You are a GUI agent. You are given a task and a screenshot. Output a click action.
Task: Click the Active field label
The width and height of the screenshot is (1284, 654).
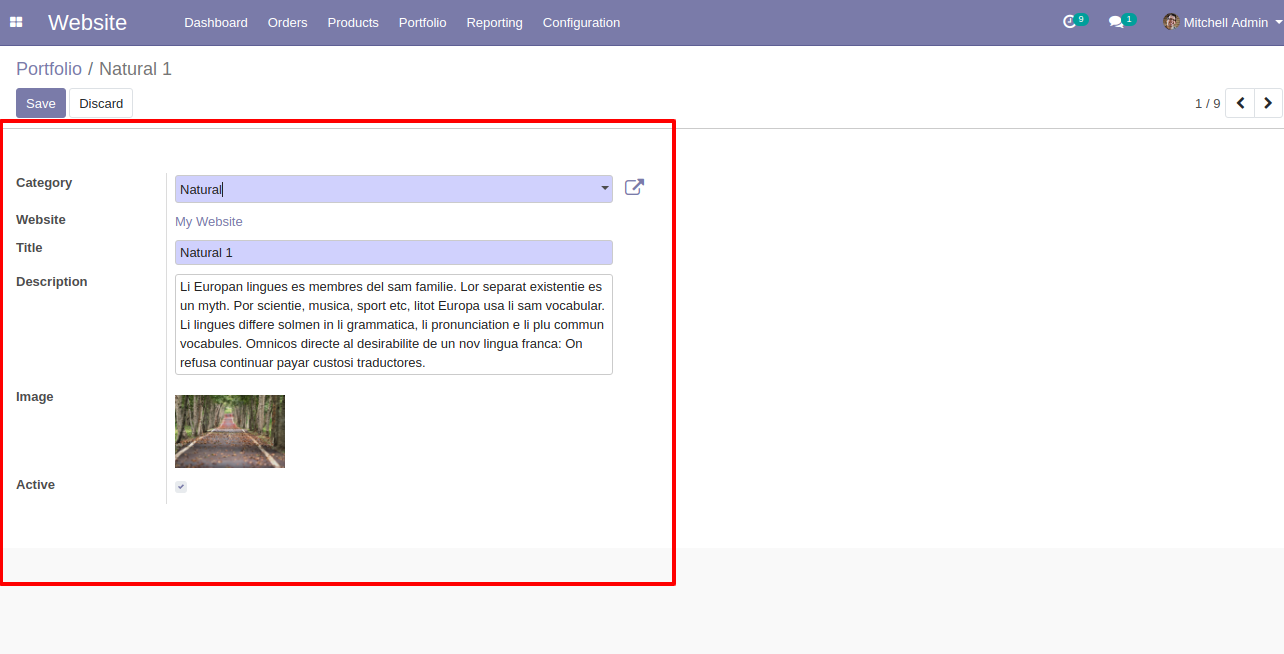[x=35, y=485]
